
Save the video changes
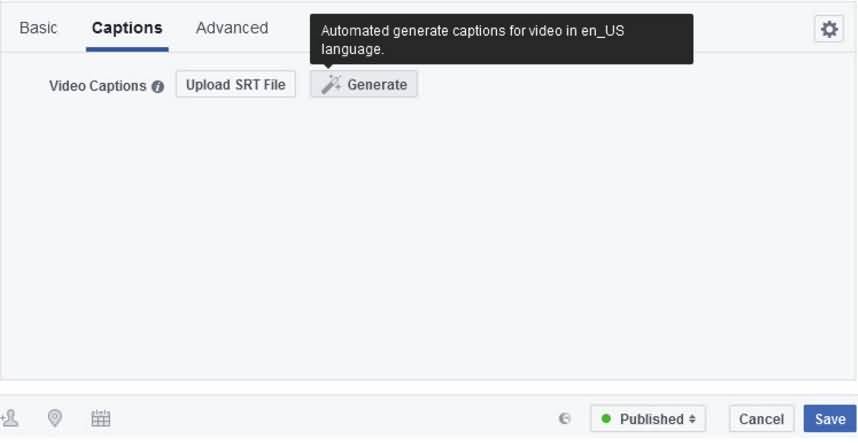pyautogui.click(x=830, y=419)
